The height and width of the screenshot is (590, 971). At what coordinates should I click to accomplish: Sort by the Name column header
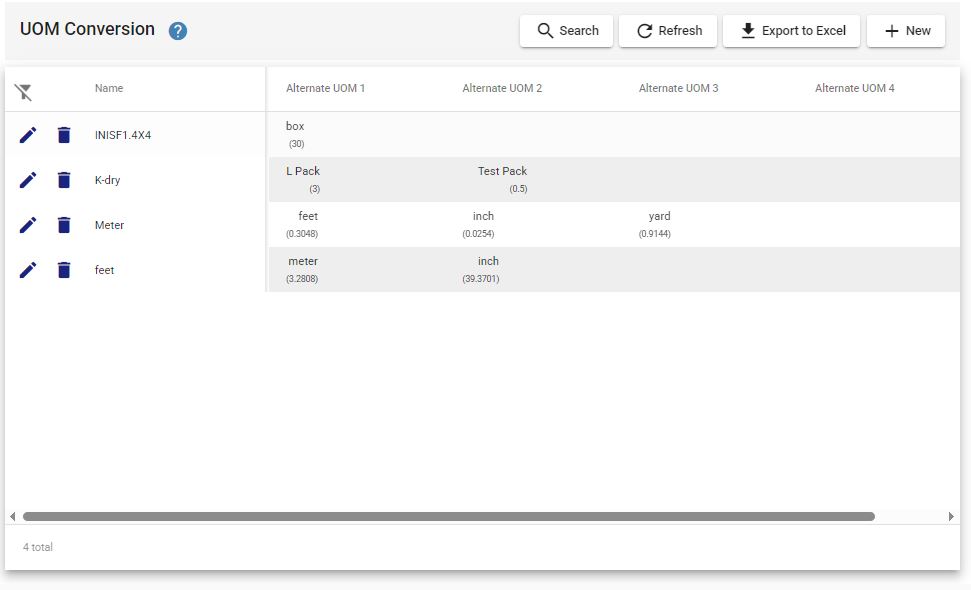109,88
